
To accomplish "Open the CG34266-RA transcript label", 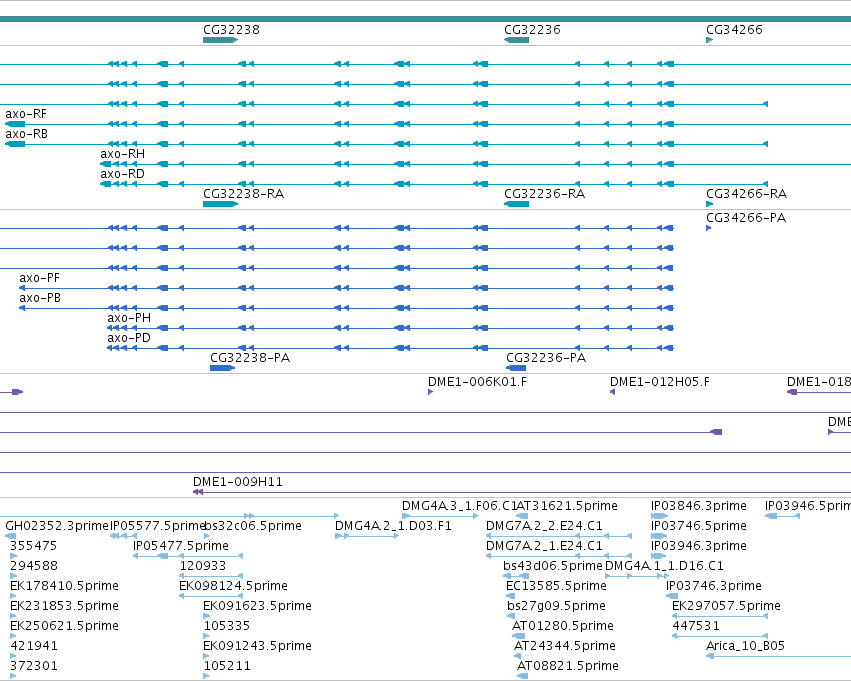I will coord(746,194).
